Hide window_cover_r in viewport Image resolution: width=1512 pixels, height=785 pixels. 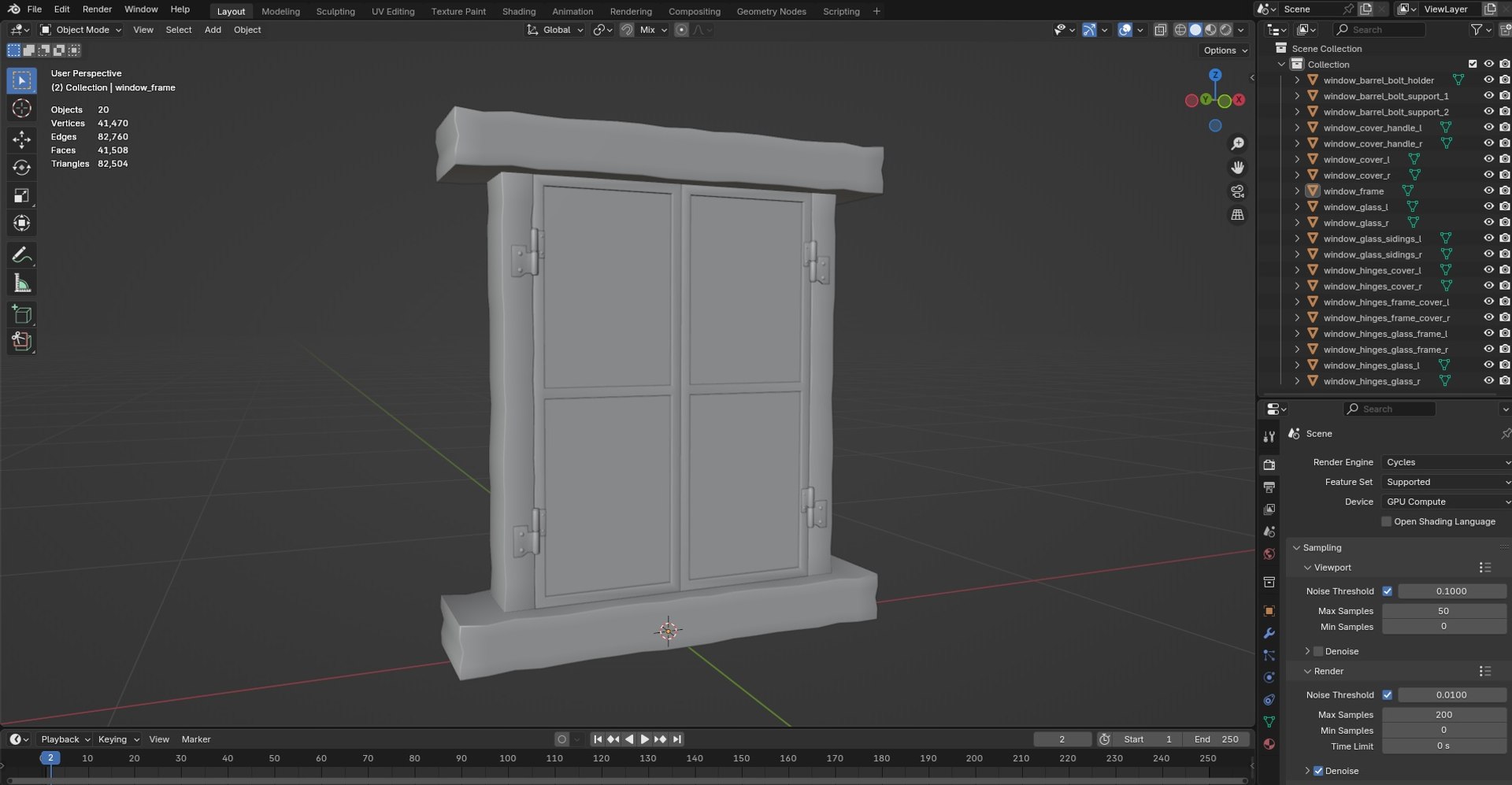[x=1488, y=175]
